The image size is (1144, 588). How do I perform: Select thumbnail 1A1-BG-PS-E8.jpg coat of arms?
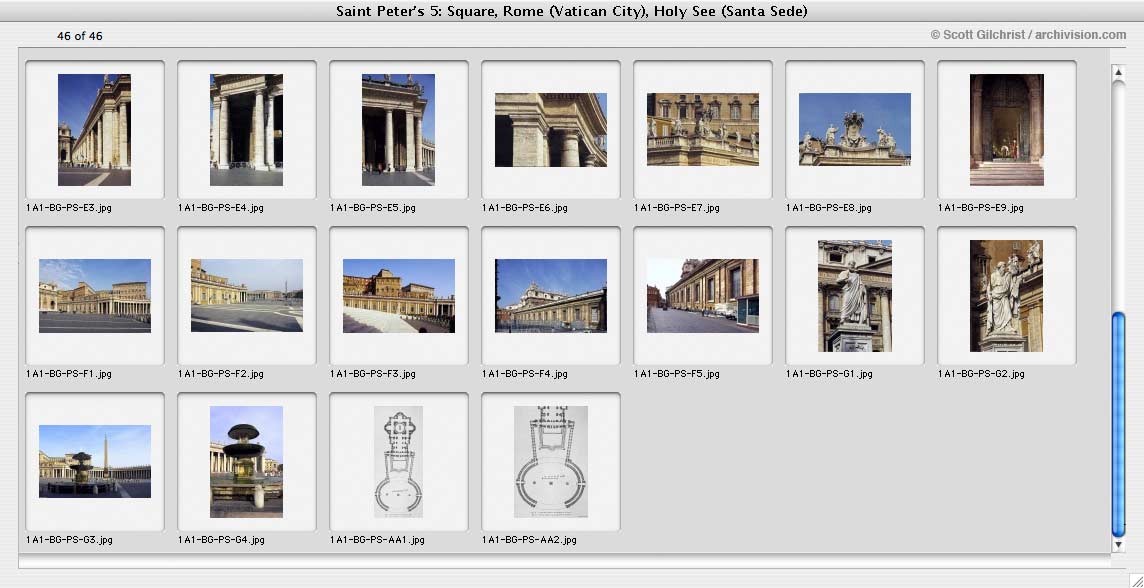pyautogui.click(x=854, y=130)
